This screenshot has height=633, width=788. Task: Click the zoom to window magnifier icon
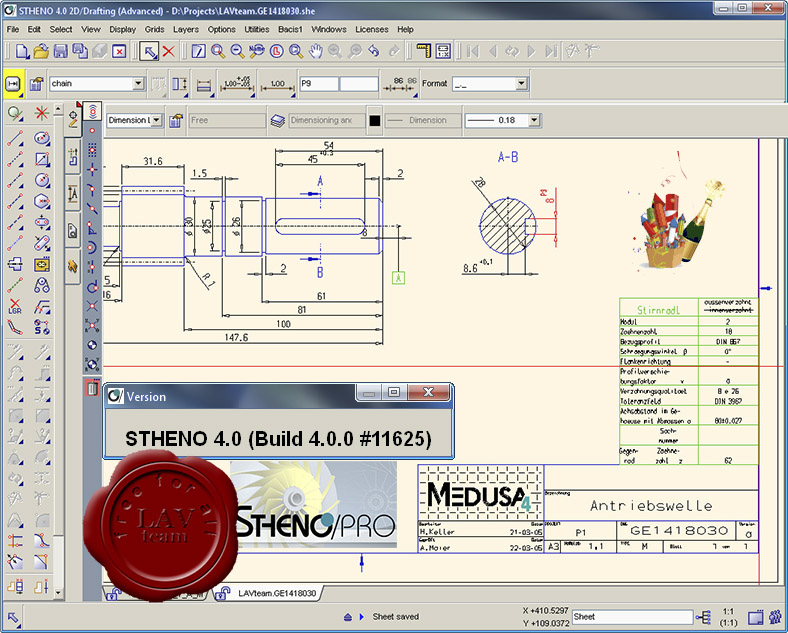point(296,51)
